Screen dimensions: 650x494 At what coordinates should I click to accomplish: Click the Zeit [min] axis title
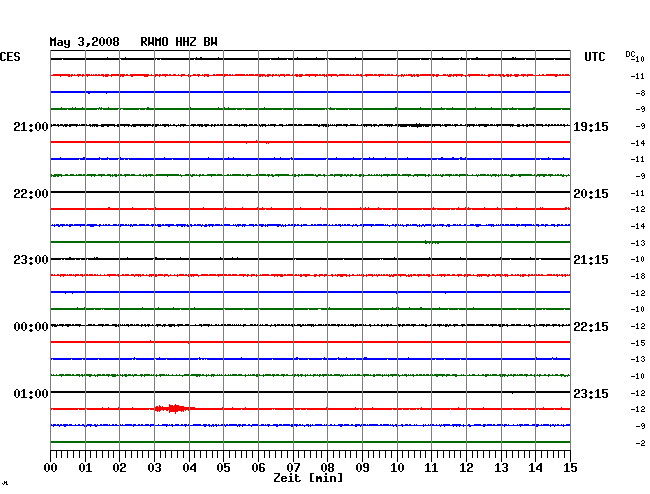pyautogui.click(x=308, y=478)
